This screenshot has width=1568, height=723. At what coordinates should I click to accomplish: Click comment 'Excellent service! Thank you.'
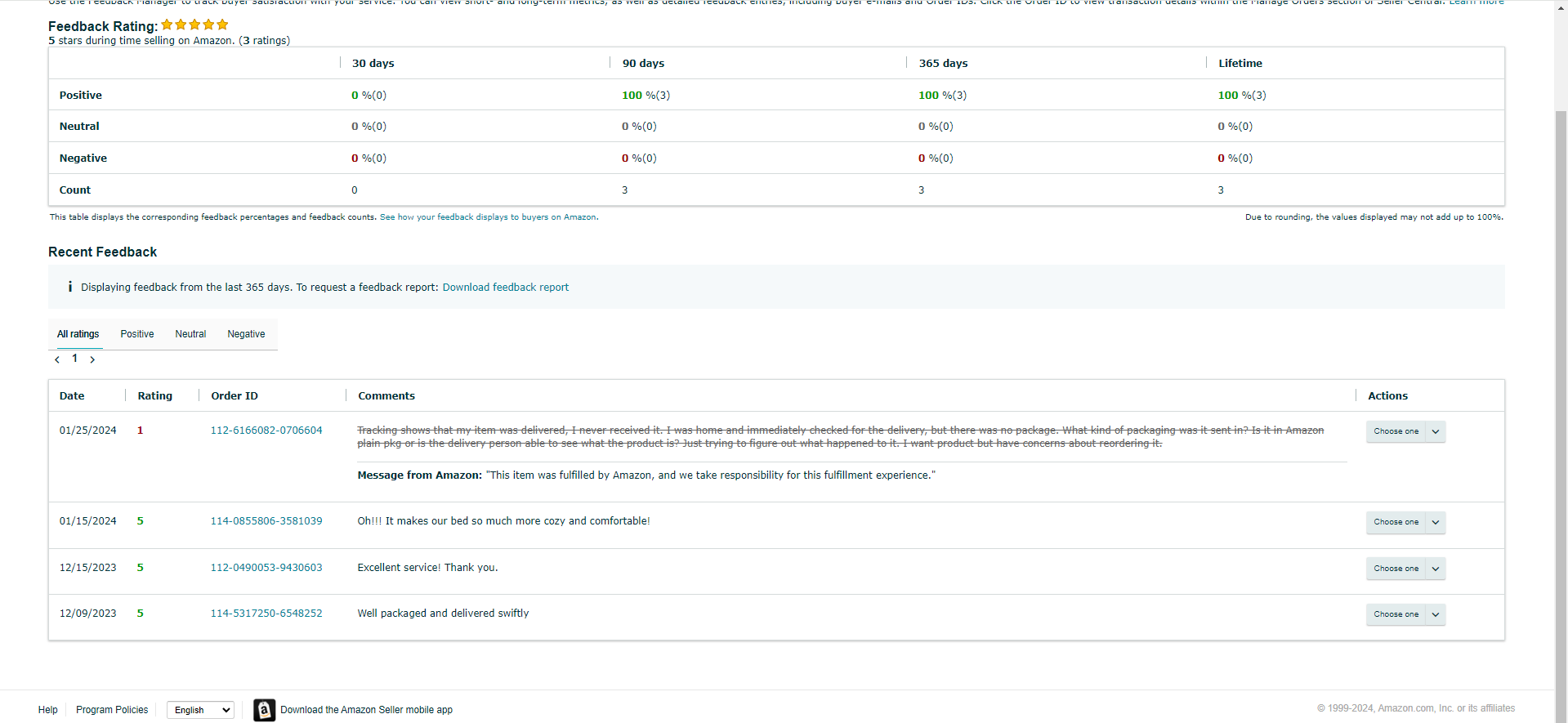pyautogui.click(x=427, y=568)
